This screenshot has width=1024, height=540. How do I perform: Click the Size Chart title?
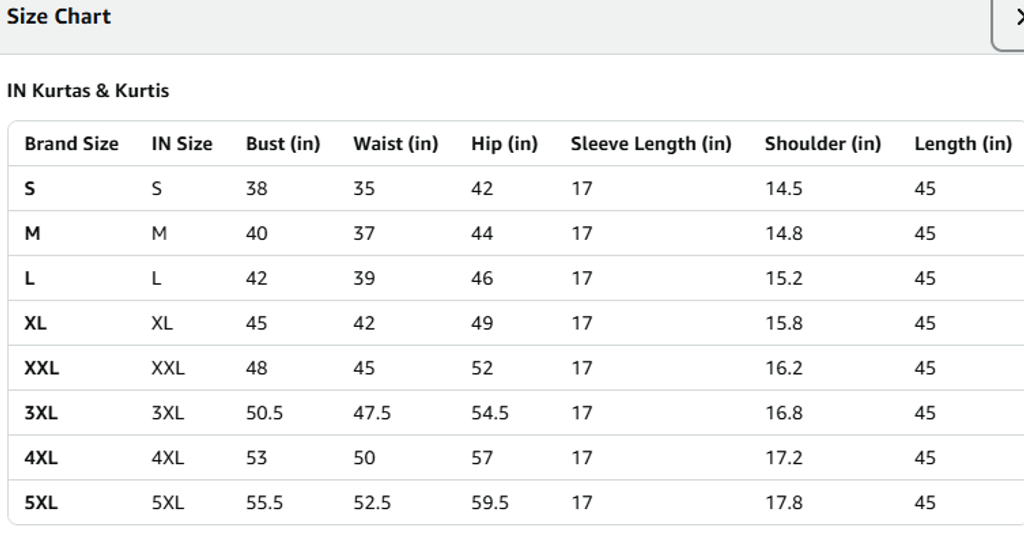click(x=58, y=17)
